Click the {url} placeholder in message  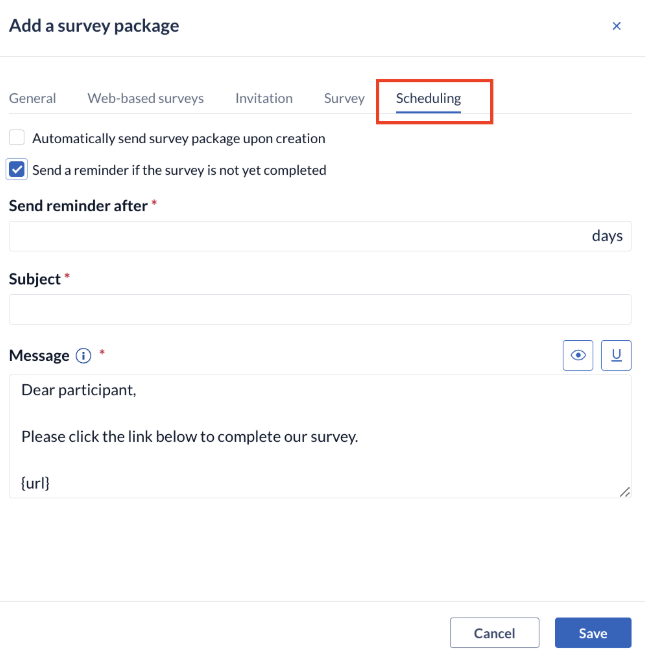(35, 483)
